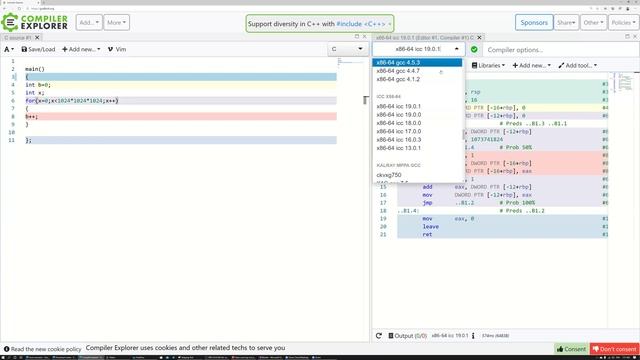
Task: Click the jmp instruction on assembly line 17
Action: coord(427,203)
